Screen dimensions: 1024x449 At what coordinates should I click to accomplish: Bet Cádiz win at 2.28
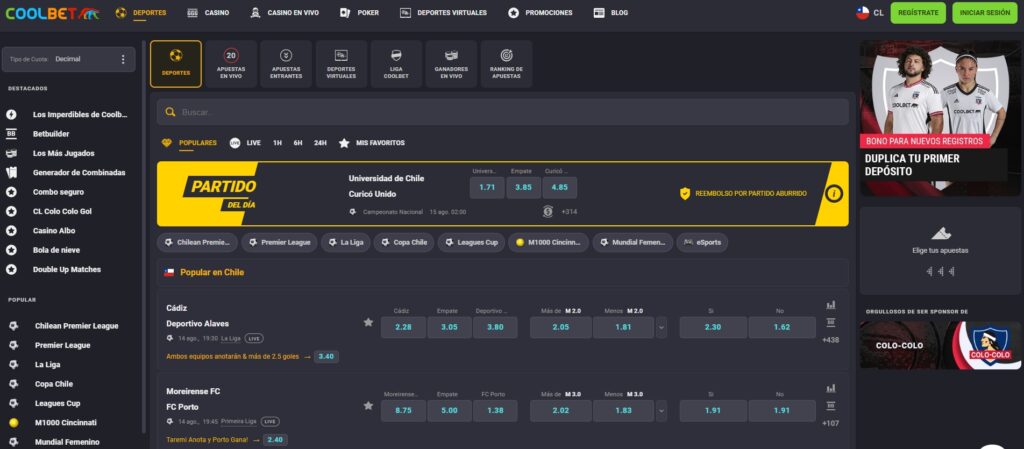404,328
